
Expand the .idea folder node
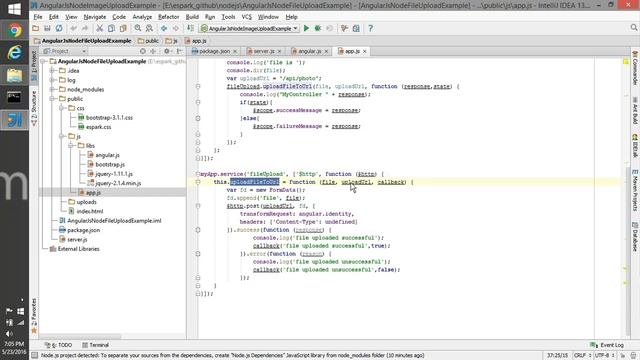click(52, 71)
